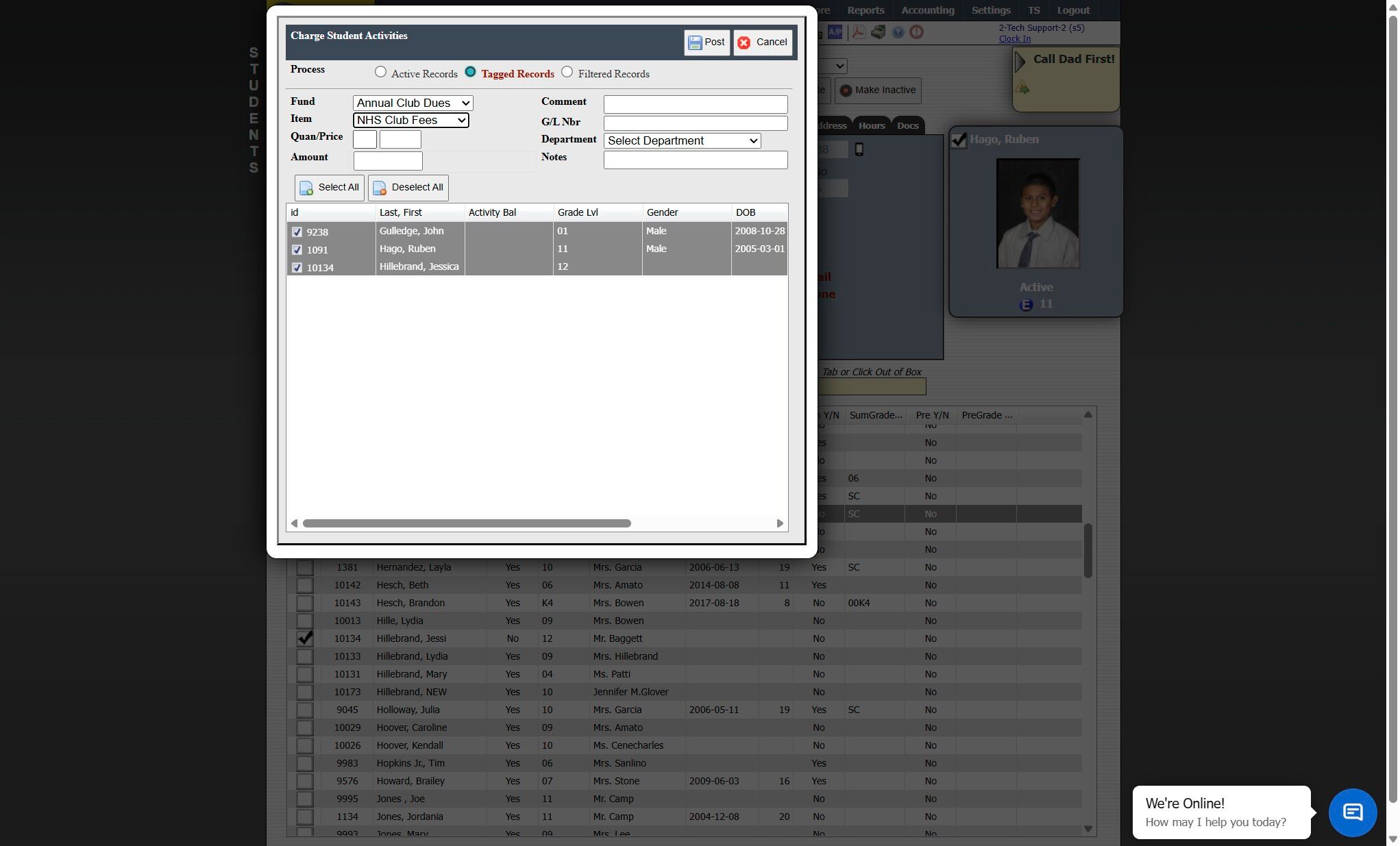Click the cash register icon

(x=879, y=32)
